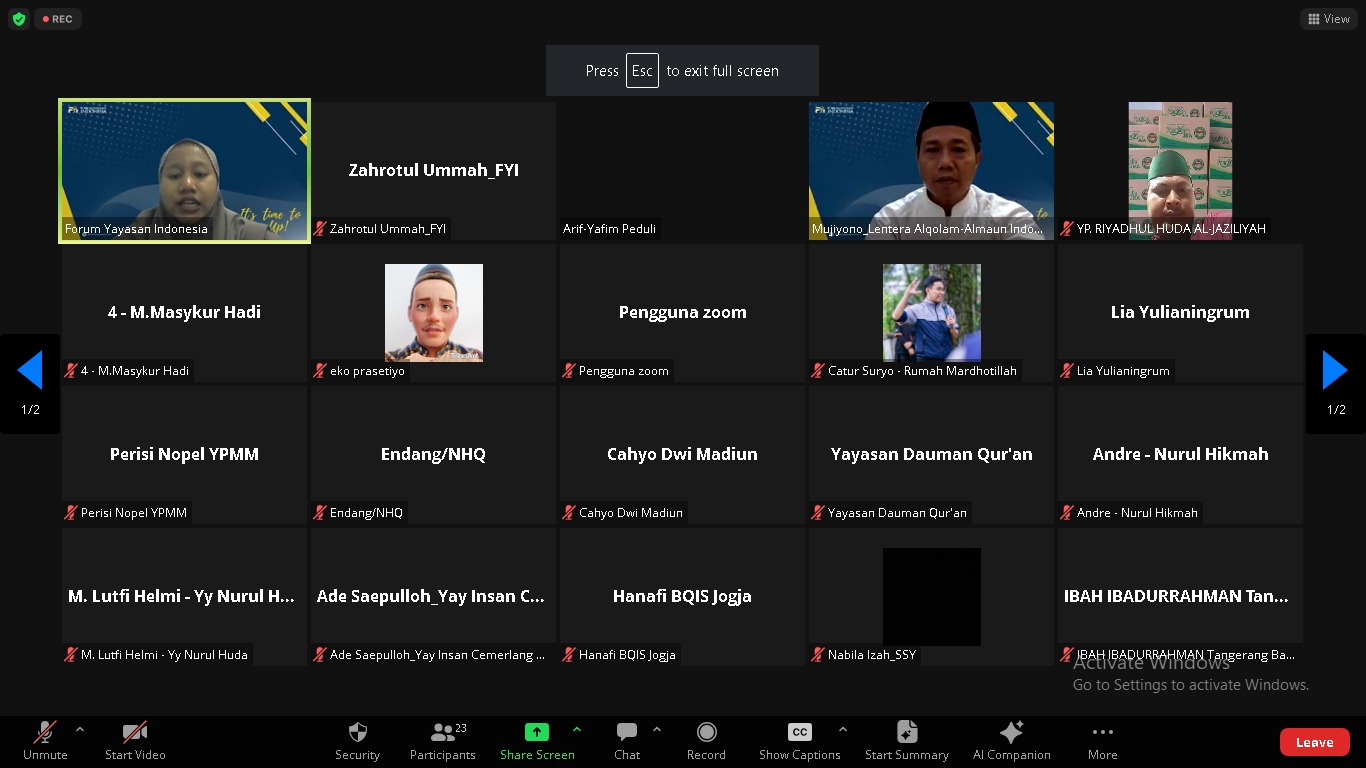Click muted mic icon beside Pengguna zoom label

(x=569, y=371)
